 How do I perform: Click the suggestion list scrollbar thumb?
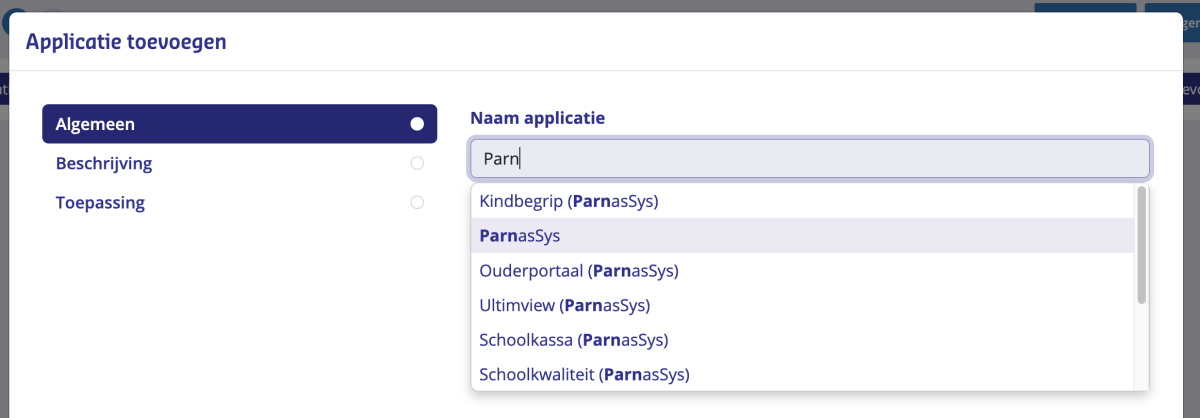click(x=1141, y=245)
